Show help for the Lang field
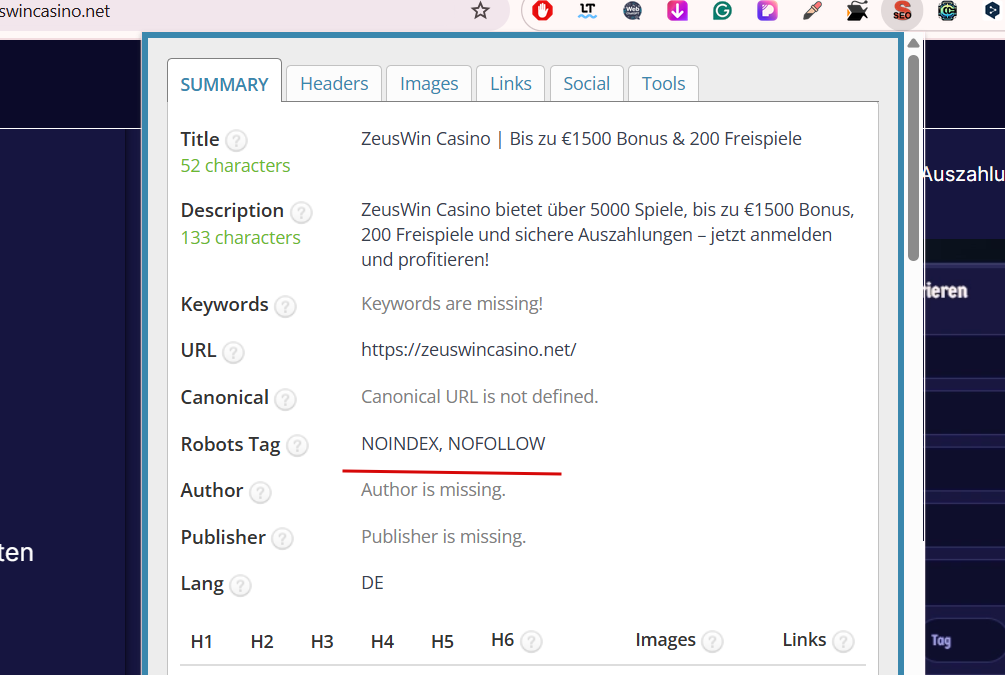 point(240,585)
